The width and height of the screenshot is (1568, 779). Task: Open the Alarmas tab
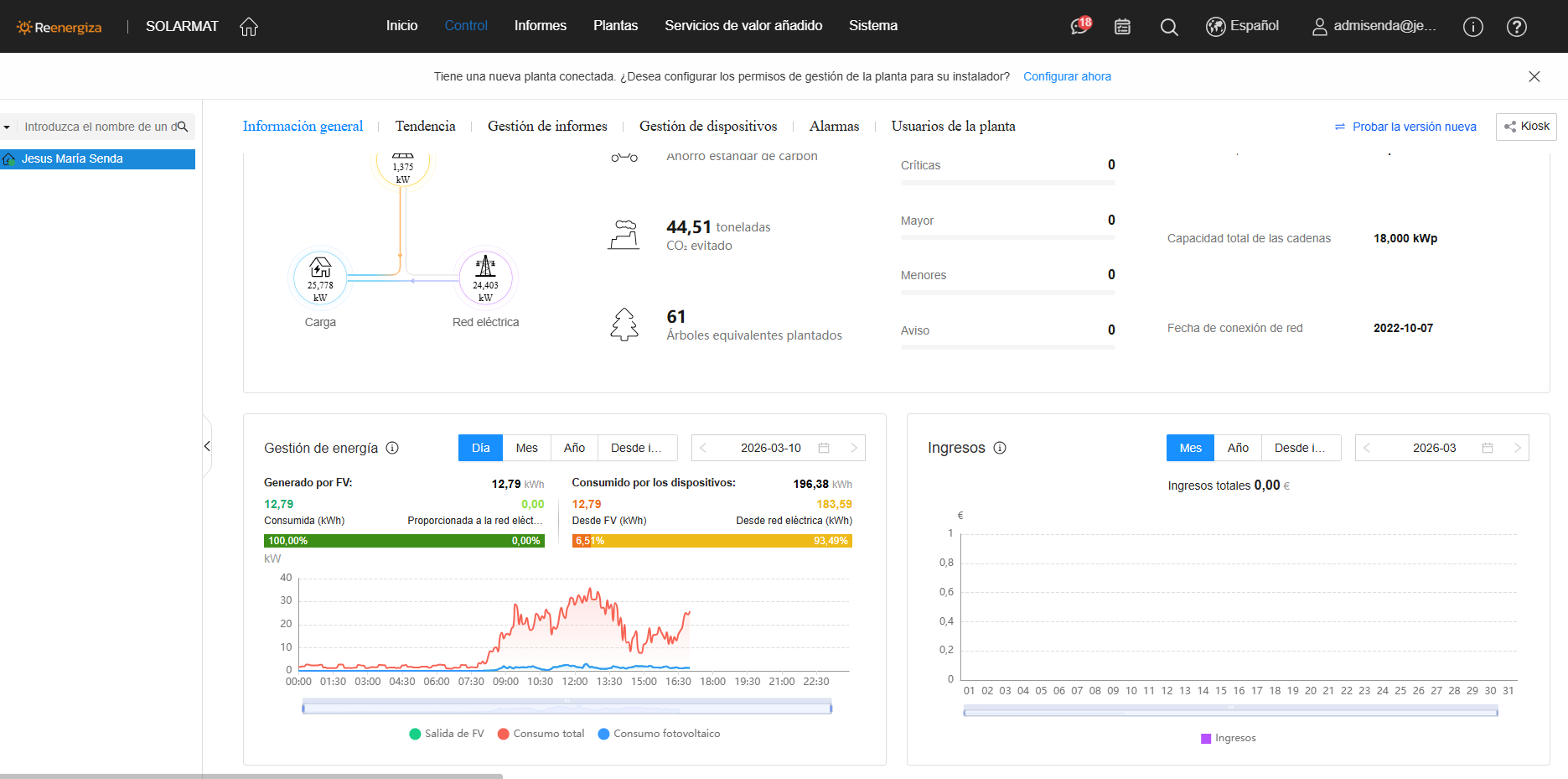(834, 126)
